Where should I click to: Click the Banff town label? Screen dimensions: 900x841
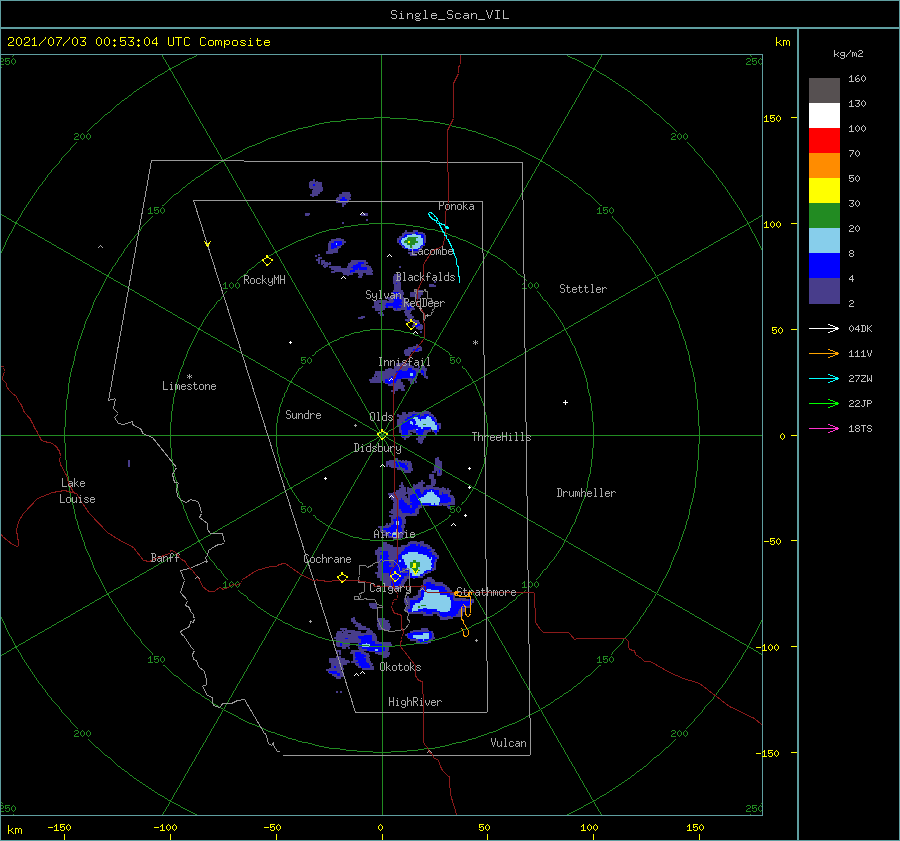point(165,557)
